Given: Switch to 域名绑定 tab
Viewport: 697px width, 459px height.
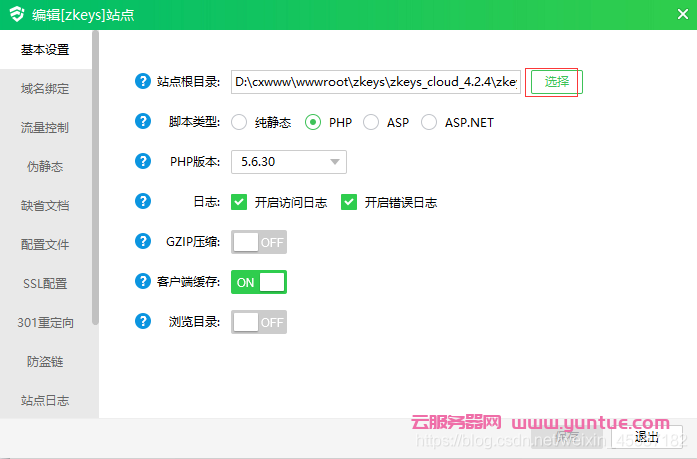Looking at the screenshot, I should click(x=45, y=89).
